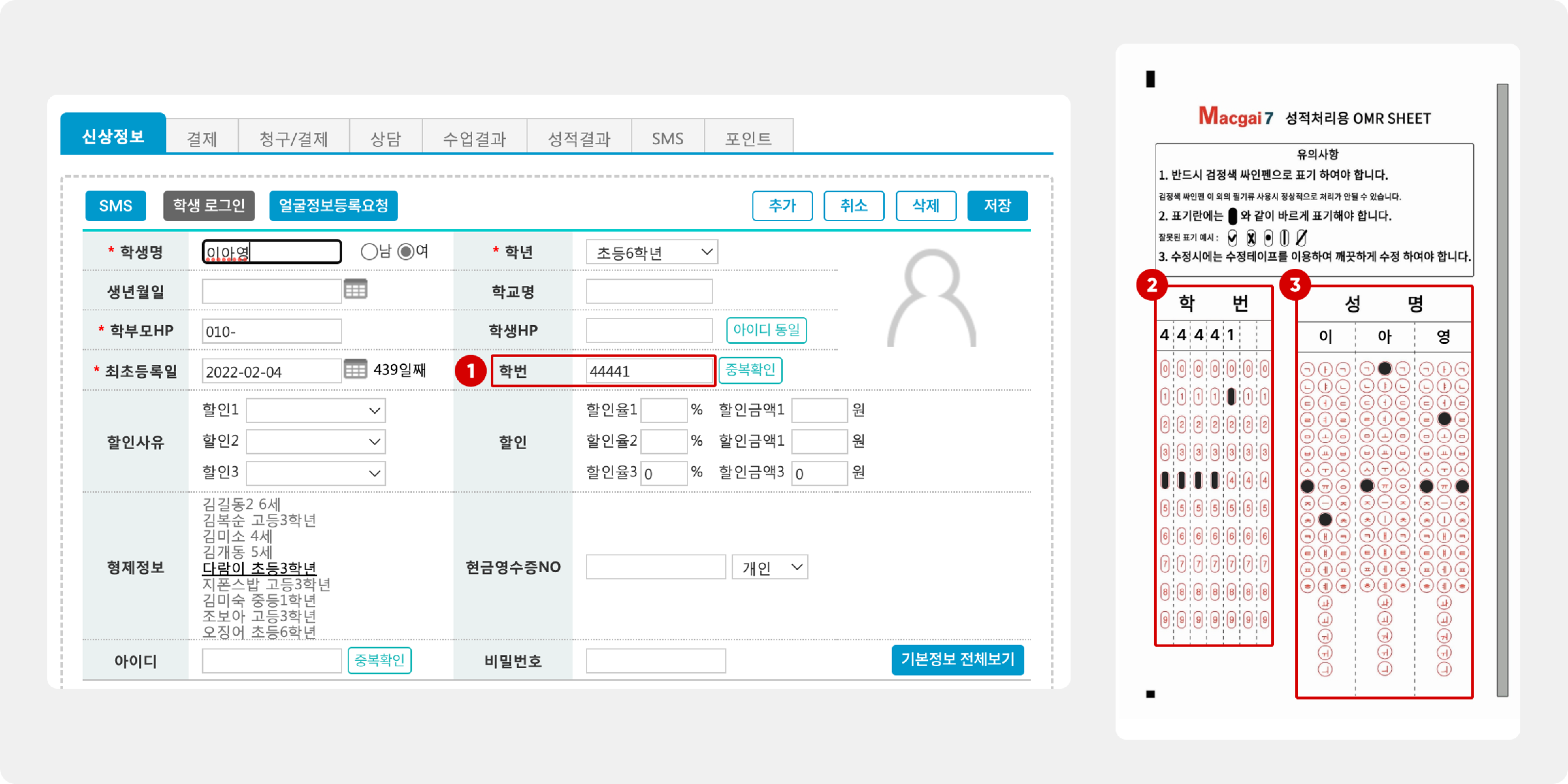Select the 여 (female) radio button
This screenshot has height=784, width=1568.
pyautogui.click(x=406, y=251)
